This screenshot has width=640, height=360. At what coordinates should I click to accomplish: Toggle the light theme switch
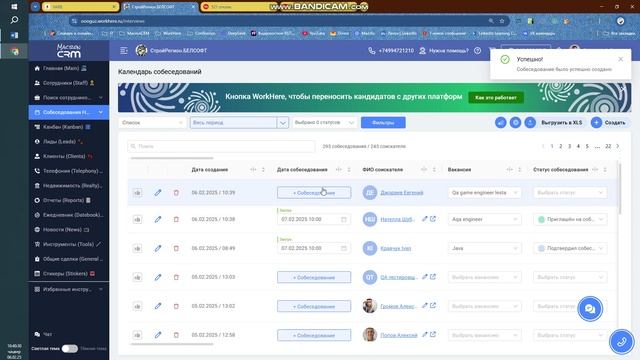tap(69, 349)
